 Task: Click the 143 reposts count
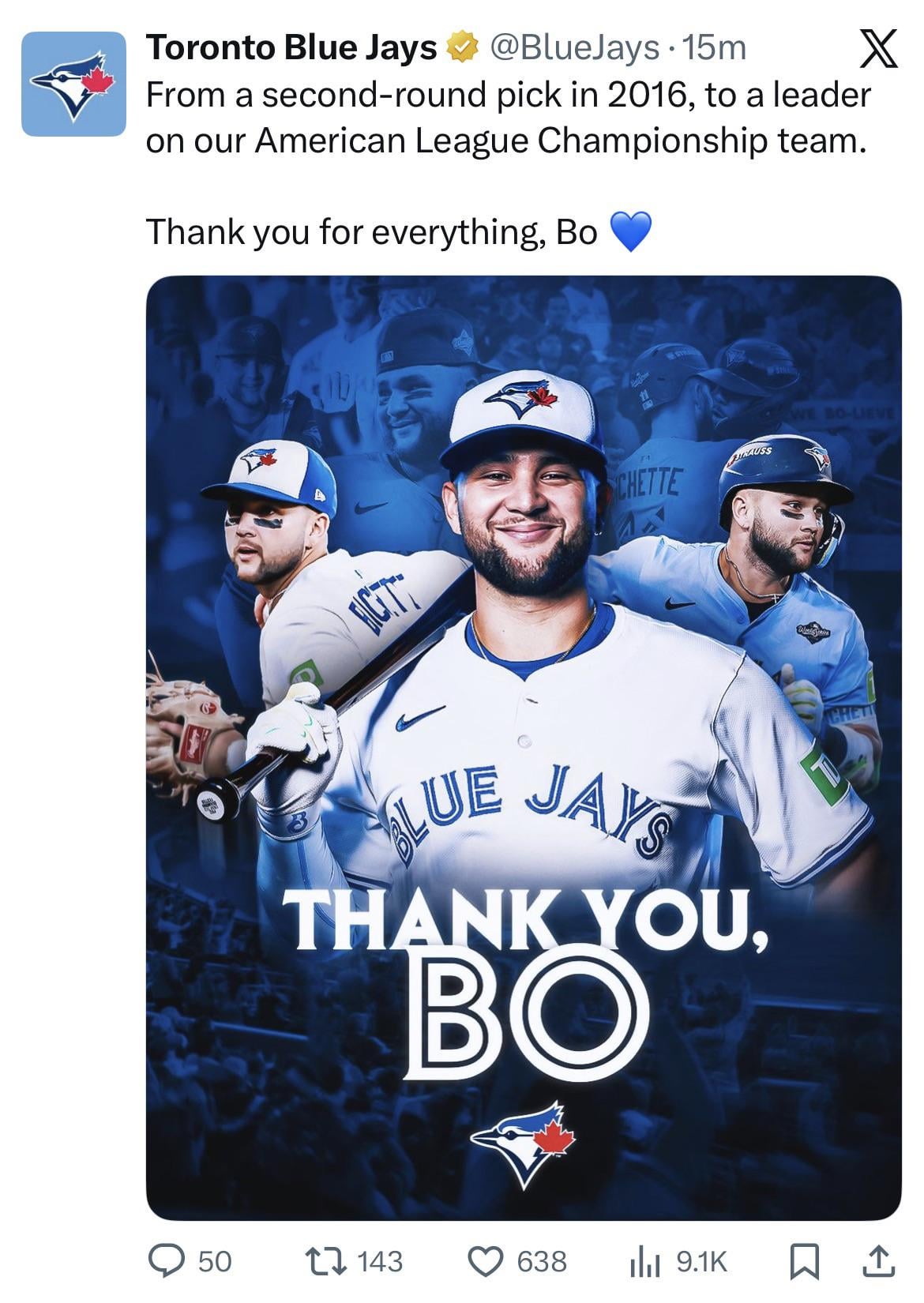click(x=380, y=1261)
